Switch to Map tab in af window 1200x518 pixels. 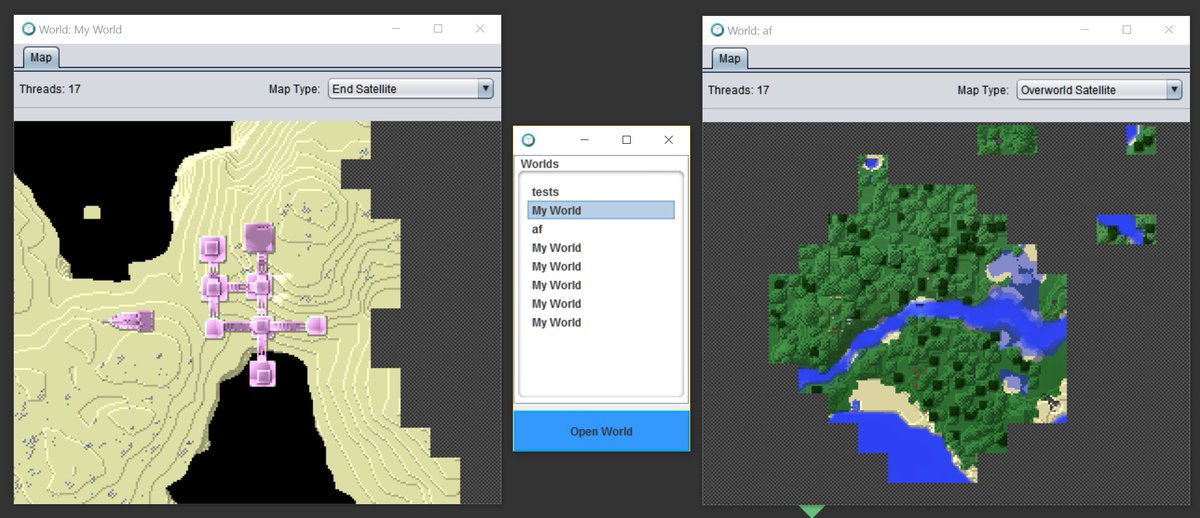point(729,58)
